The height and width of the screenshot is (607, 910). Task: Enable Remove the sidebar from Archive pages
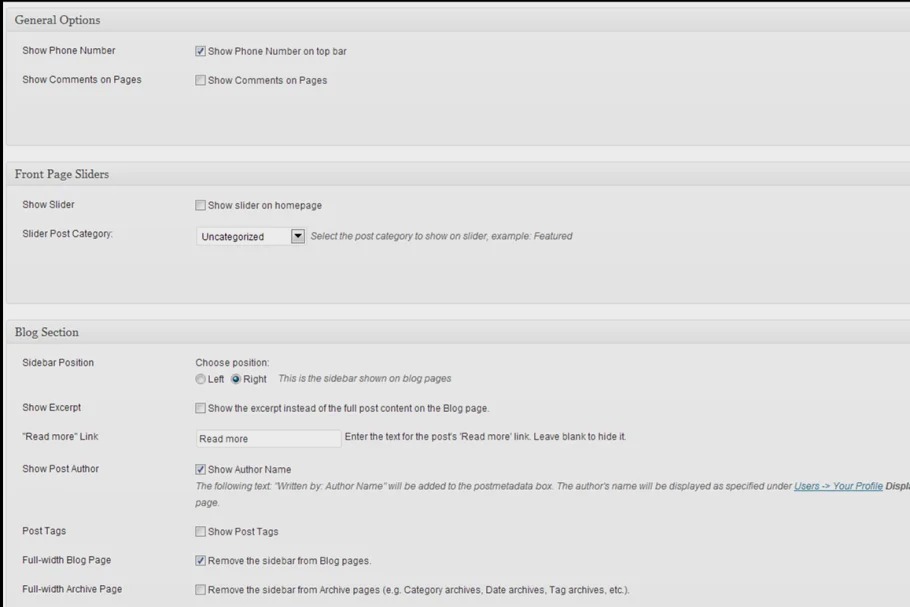click(x=201, y=589)
